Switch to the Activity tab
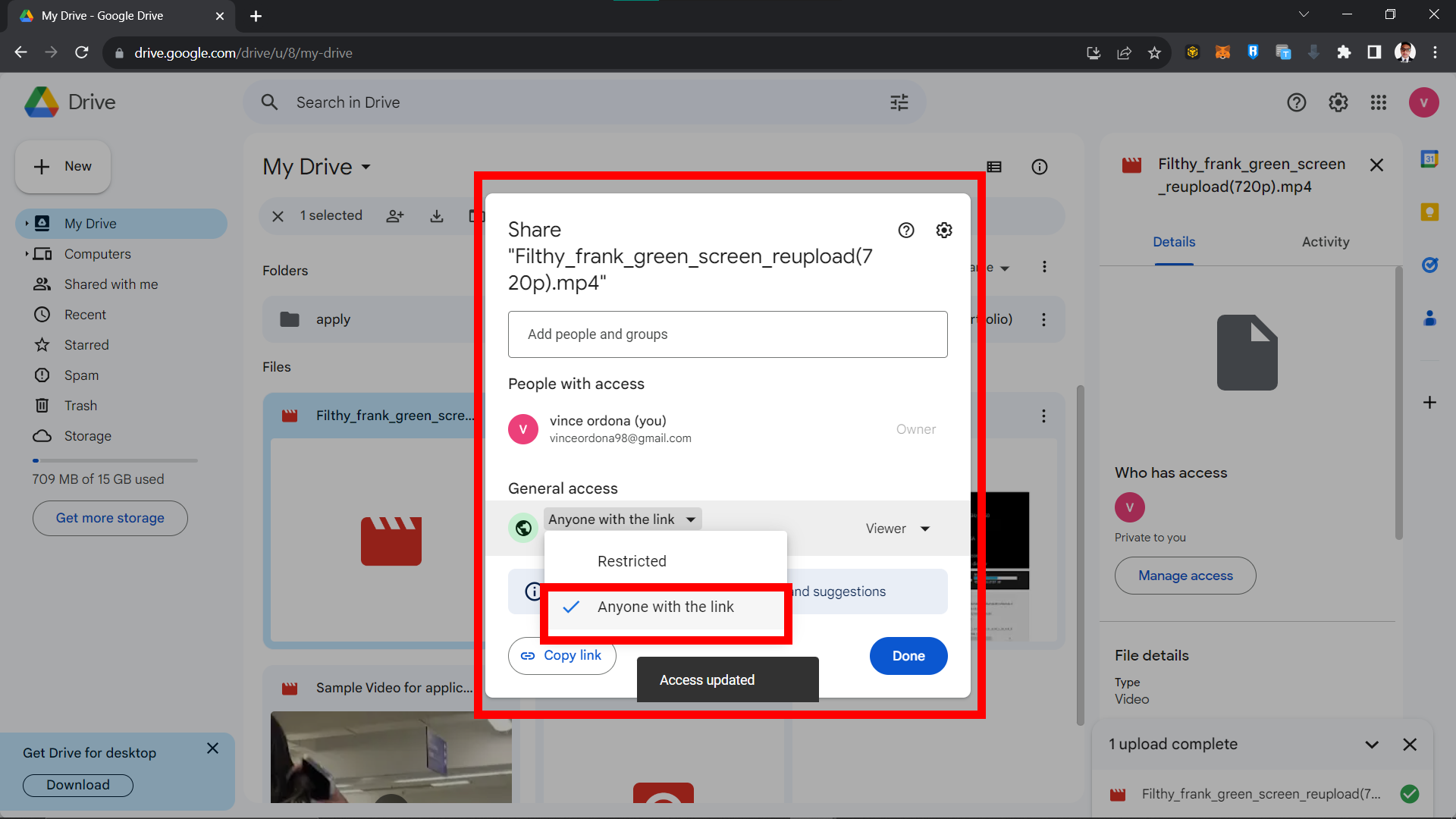 click(x=1325, y=241)
